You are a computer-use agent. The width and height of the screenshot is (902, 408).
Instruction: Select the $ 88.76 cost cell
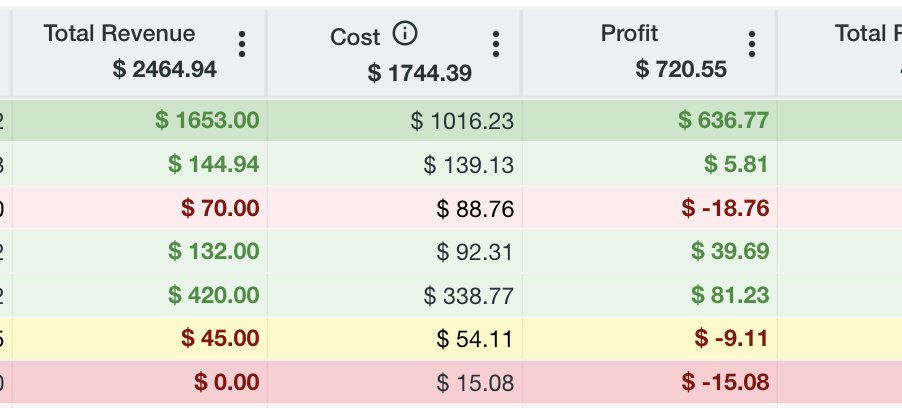point(394,208)
